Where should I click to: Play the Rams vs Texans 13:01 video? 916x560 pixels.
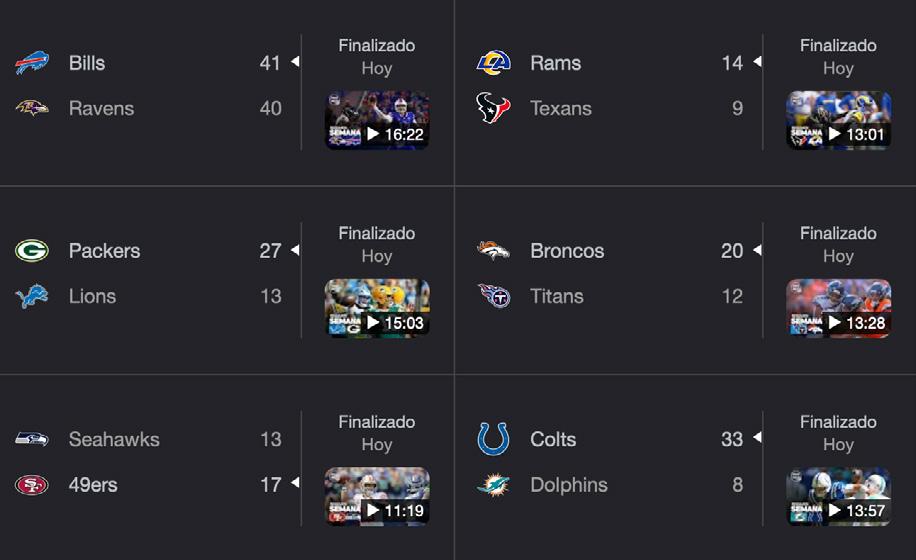pyautogui.click(x=838, y=121)
